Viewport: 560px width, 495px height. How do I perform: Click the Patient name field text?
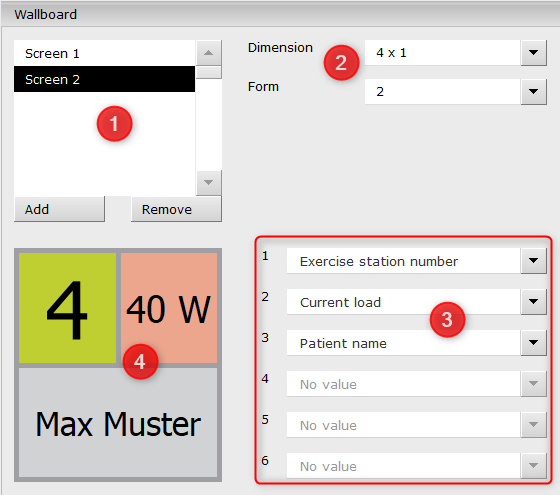pyautogui.click(x=343, y=343)
